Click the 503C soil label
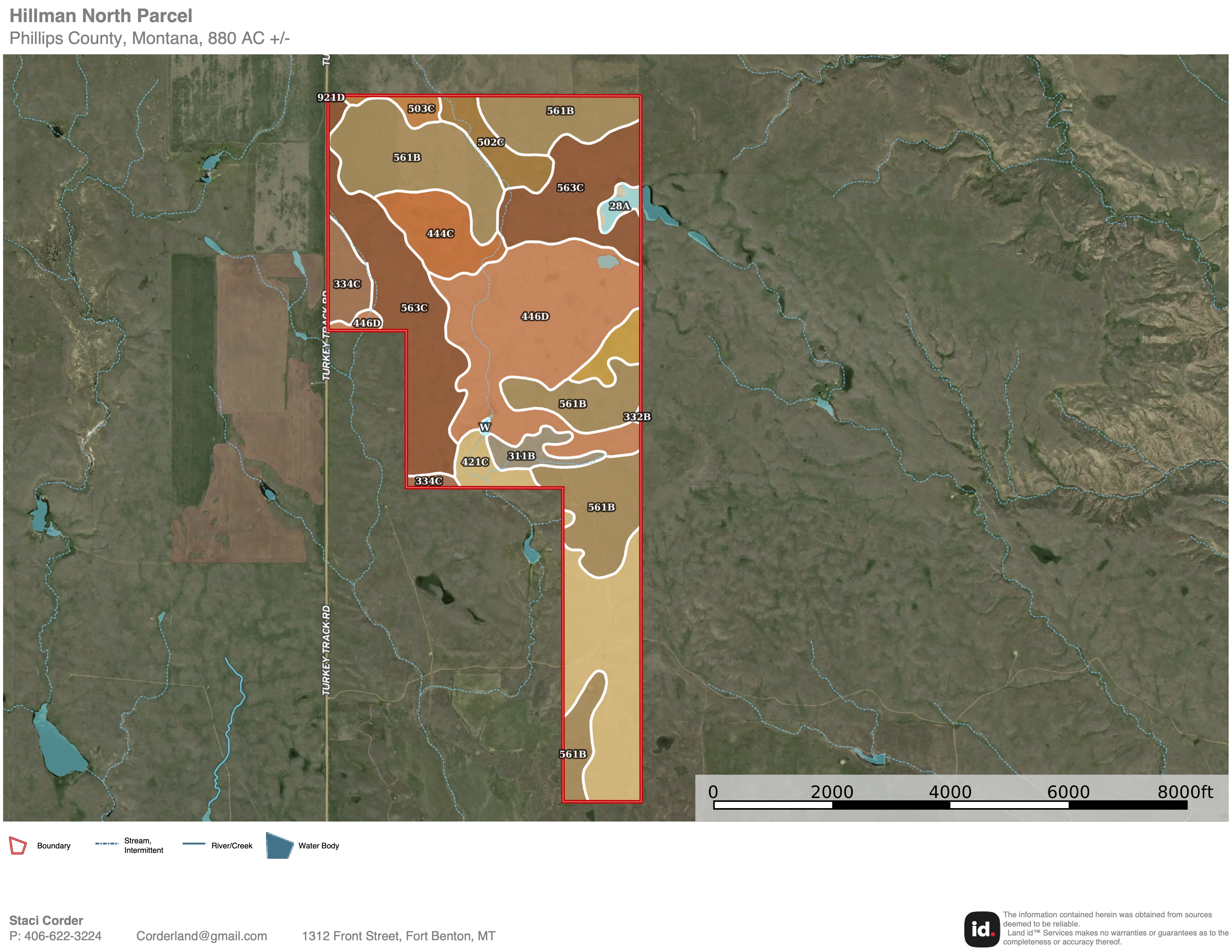 coord(421,108)
